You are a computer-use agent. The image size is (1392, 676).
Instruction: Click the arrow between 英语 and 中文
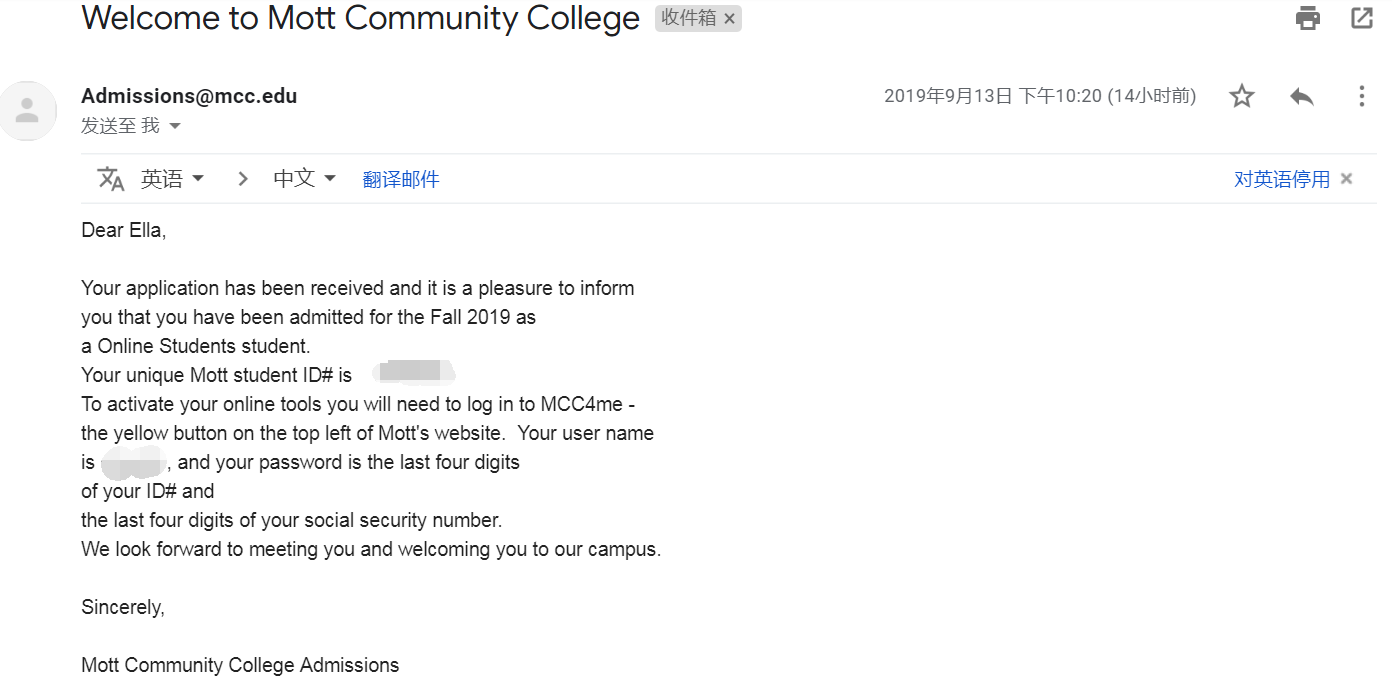(x=243, y=179)
